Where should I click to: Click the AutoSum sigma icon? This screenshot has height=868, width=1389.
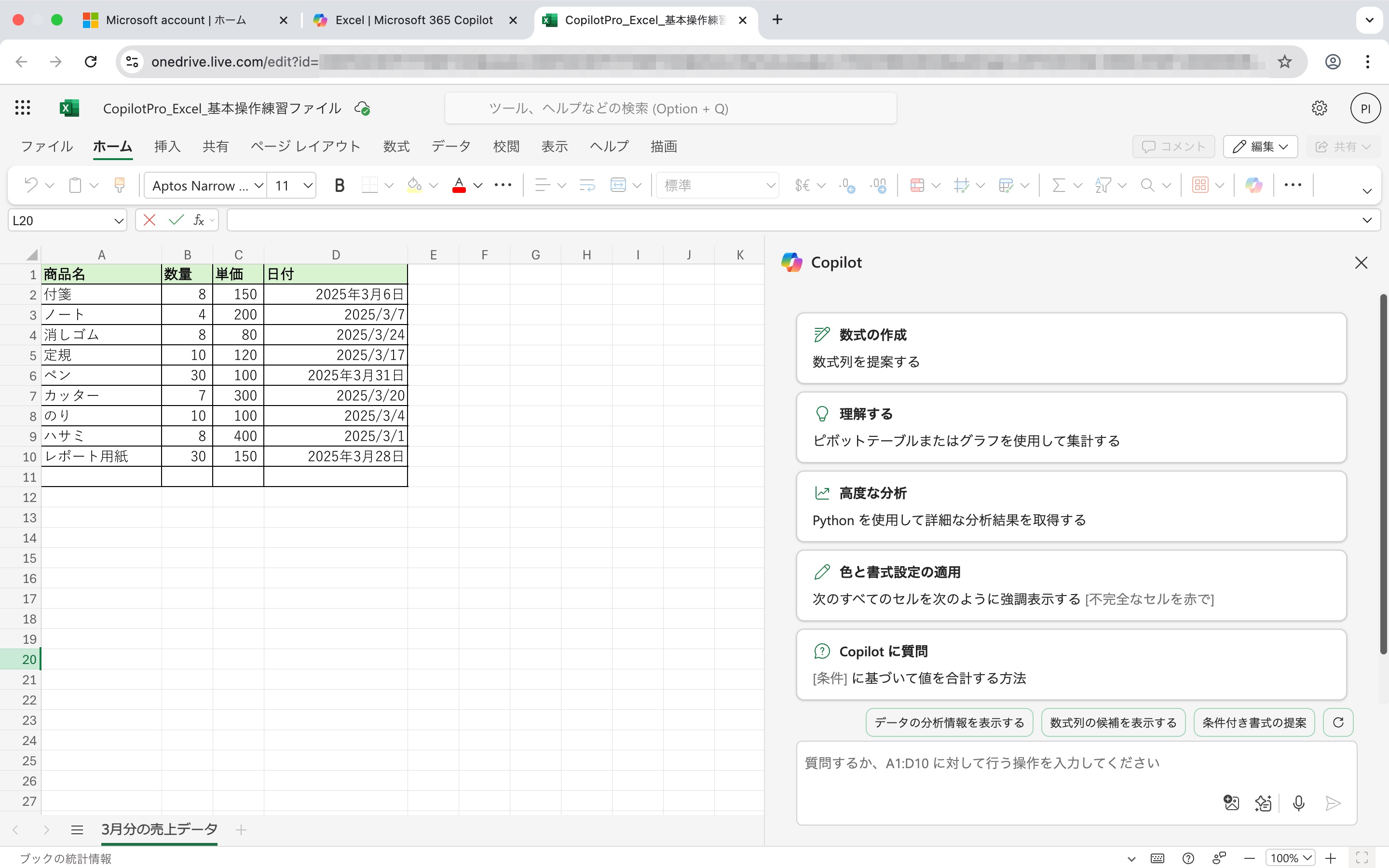1059,185
